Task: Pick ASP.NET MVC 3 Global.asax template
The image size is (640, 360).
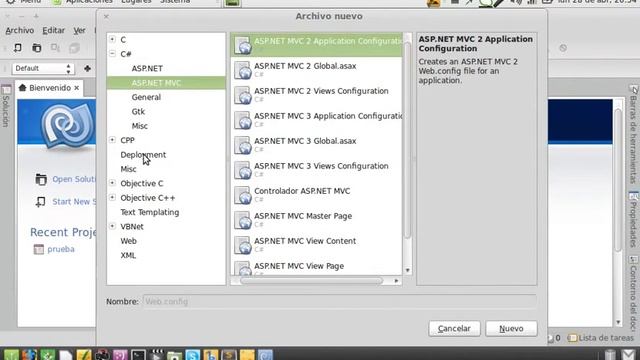Action: point(317,145)
